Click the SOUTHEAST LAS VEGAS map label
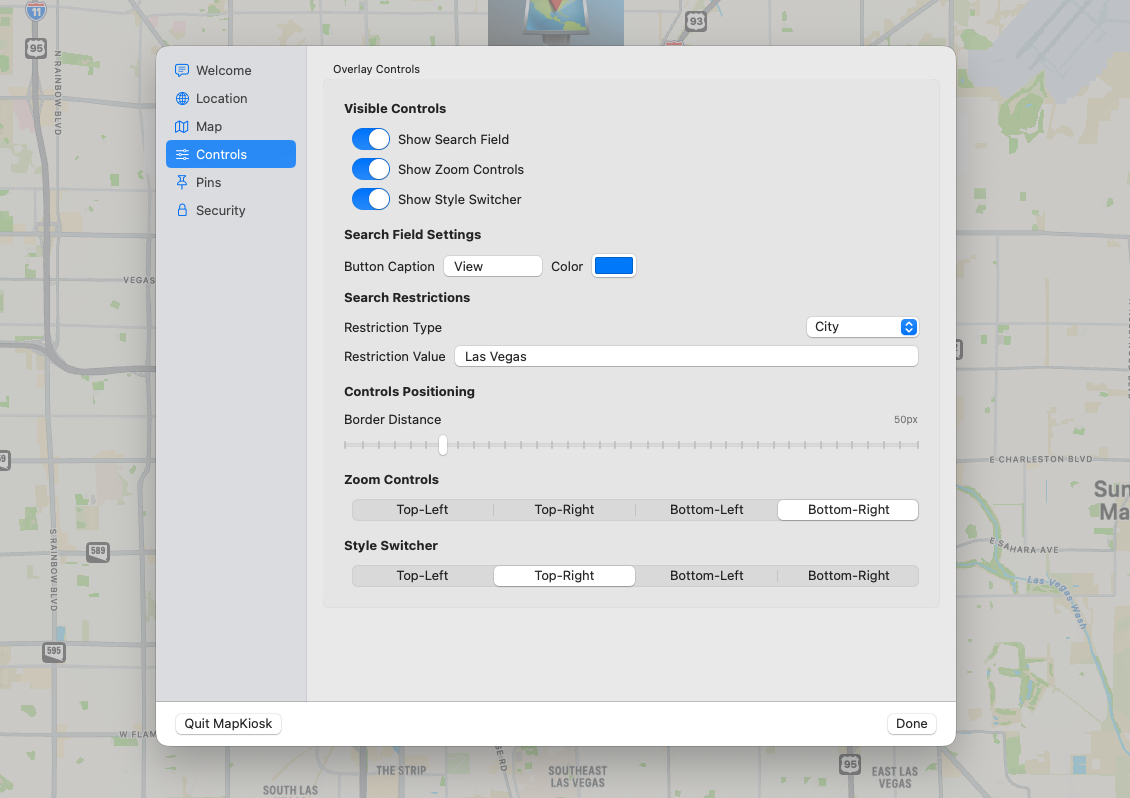 click(x=578, y=776)
